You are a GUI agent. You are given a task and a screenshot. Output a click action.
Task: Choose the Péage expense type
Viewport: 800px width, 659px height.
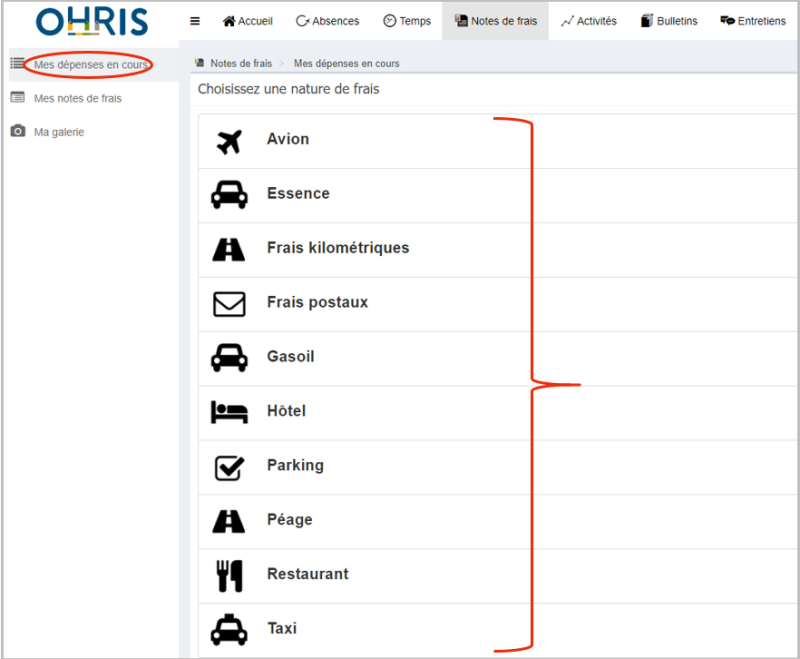click(x=497, y=522)
